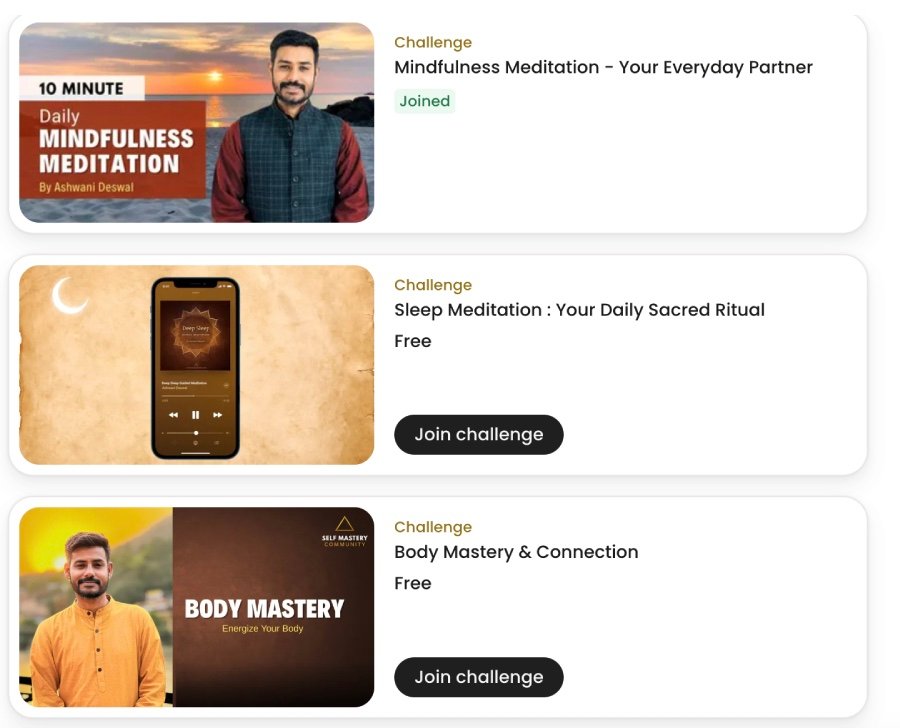Open Body Mastery & Connection title
Viewport: 900px width, 728px height.
[516, 552]
